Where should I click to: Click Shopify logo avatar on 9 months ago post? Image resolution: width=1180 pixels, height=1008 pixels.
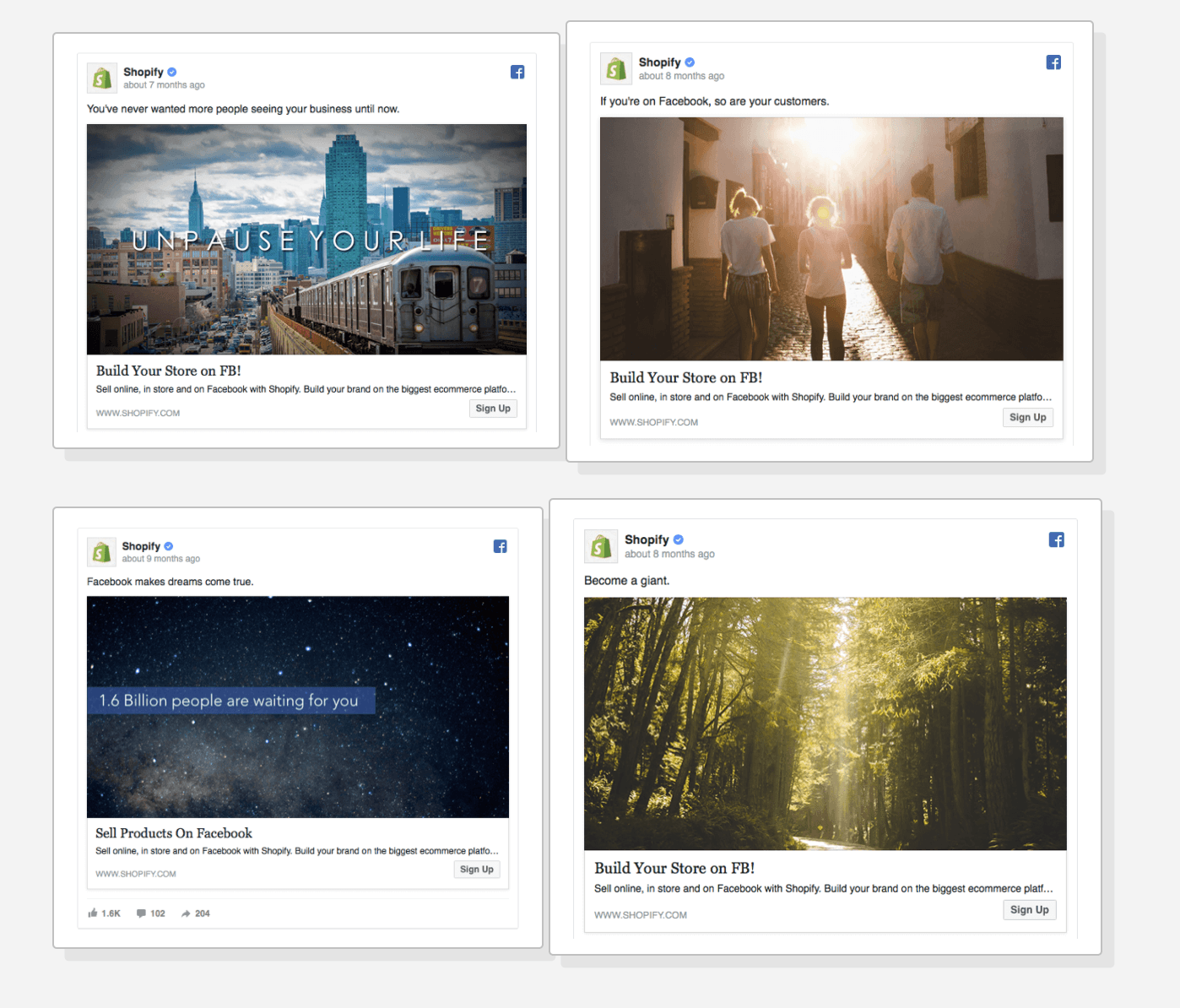click(101, 552)
